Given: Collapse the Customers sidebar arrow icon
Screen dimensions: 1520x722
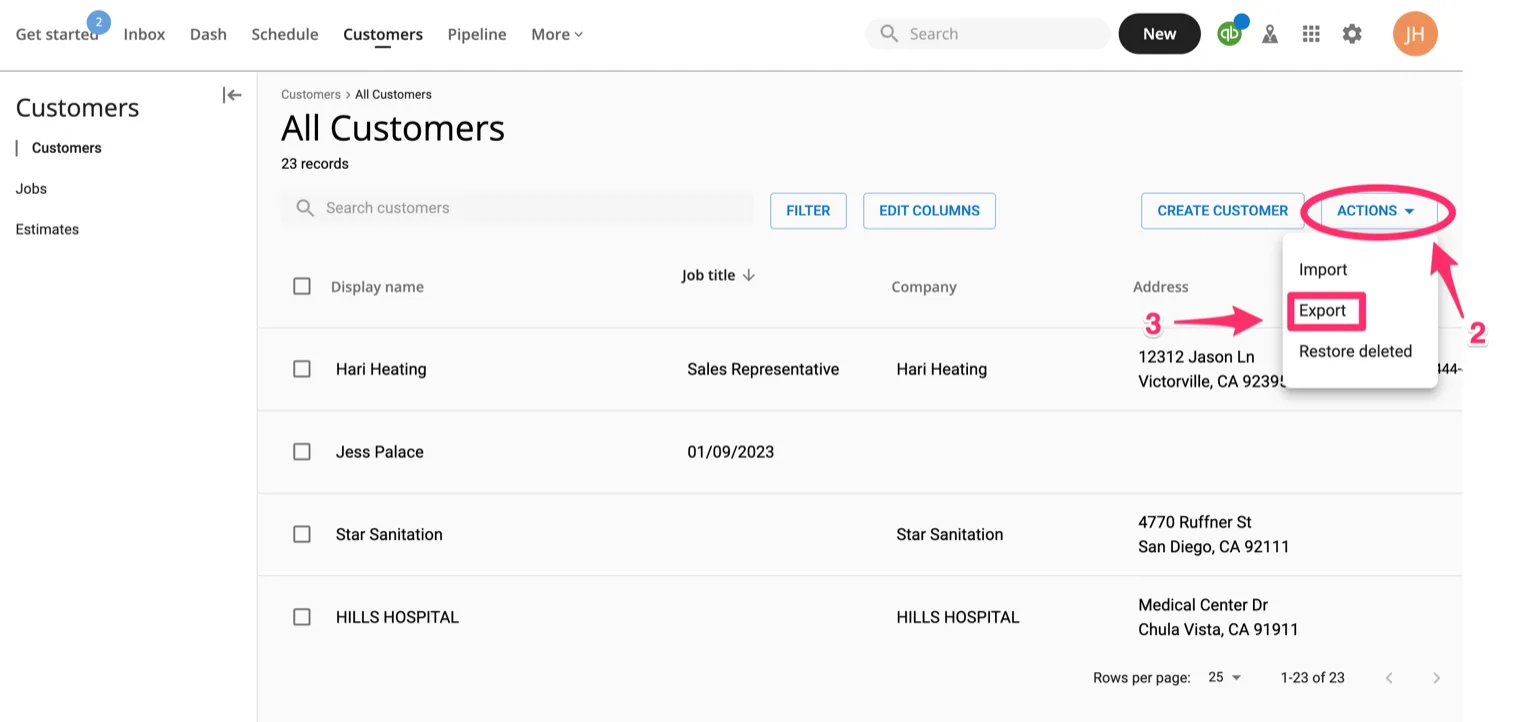Looking at the screenshot, I should [x=232, y=95].
